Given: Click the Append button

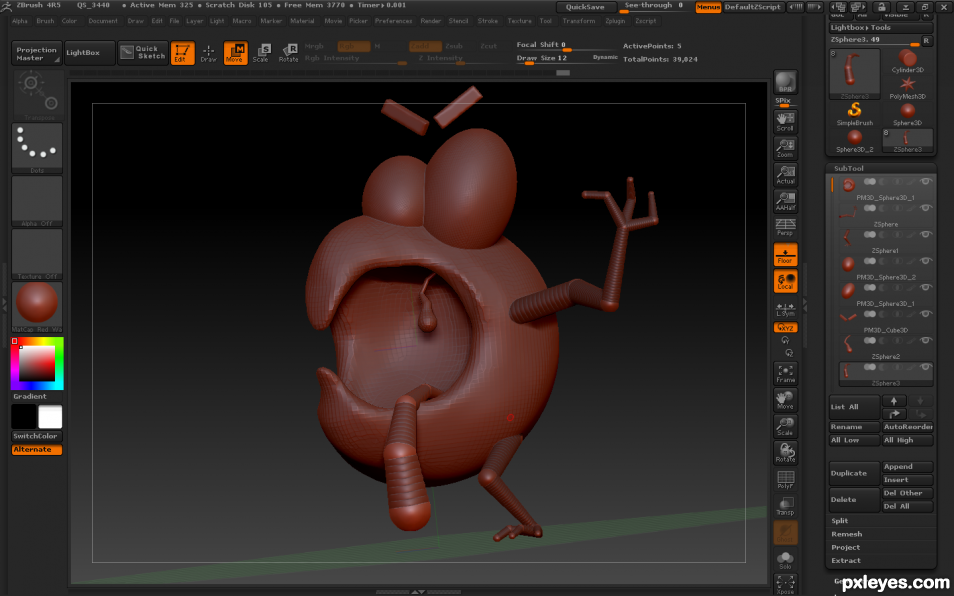Looking at the screenshot, I should point(907,466).
